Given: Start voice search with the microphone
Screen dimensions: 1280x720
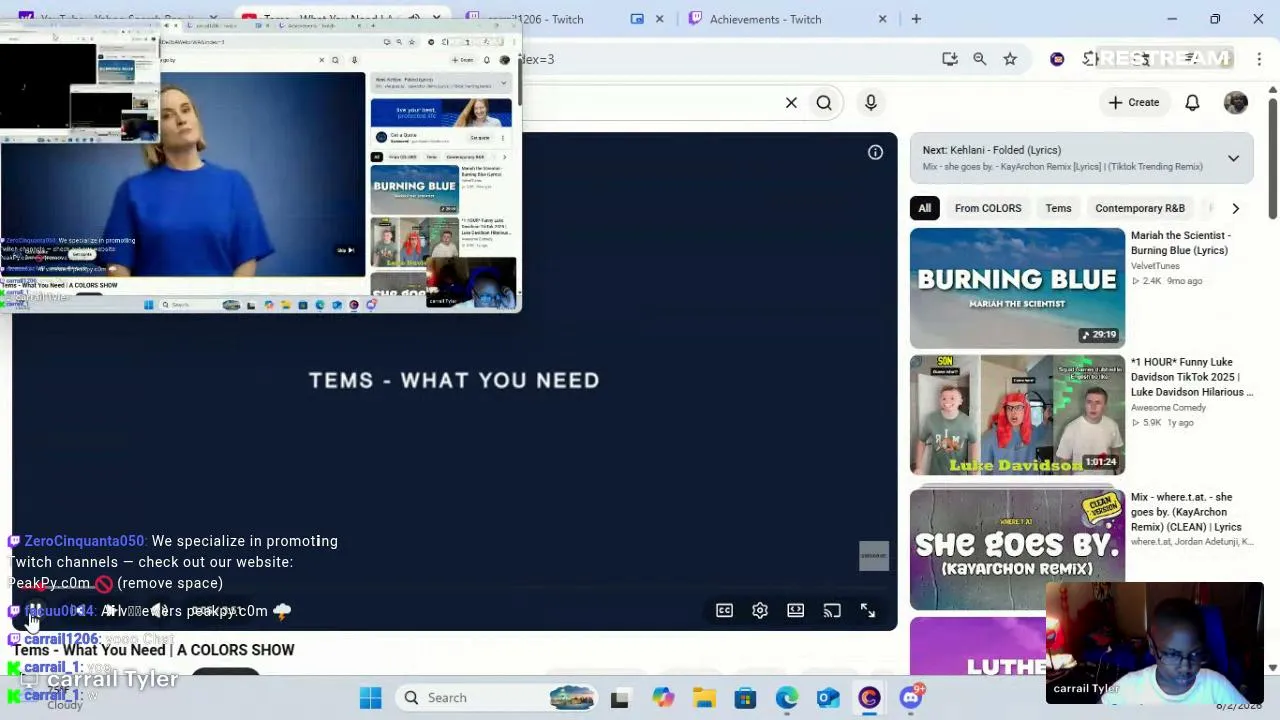Looking at the screenshot, I should 871,102.
